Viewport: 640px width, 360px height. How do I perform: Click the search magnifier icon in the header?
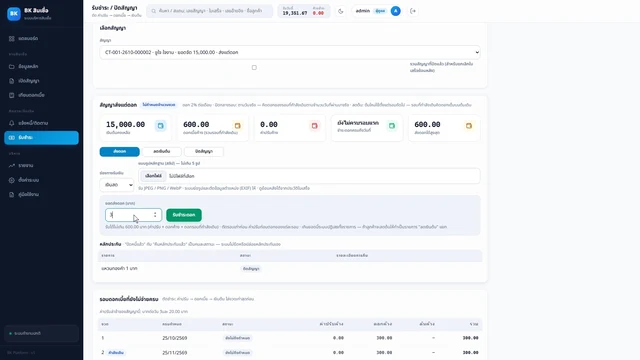153,11
